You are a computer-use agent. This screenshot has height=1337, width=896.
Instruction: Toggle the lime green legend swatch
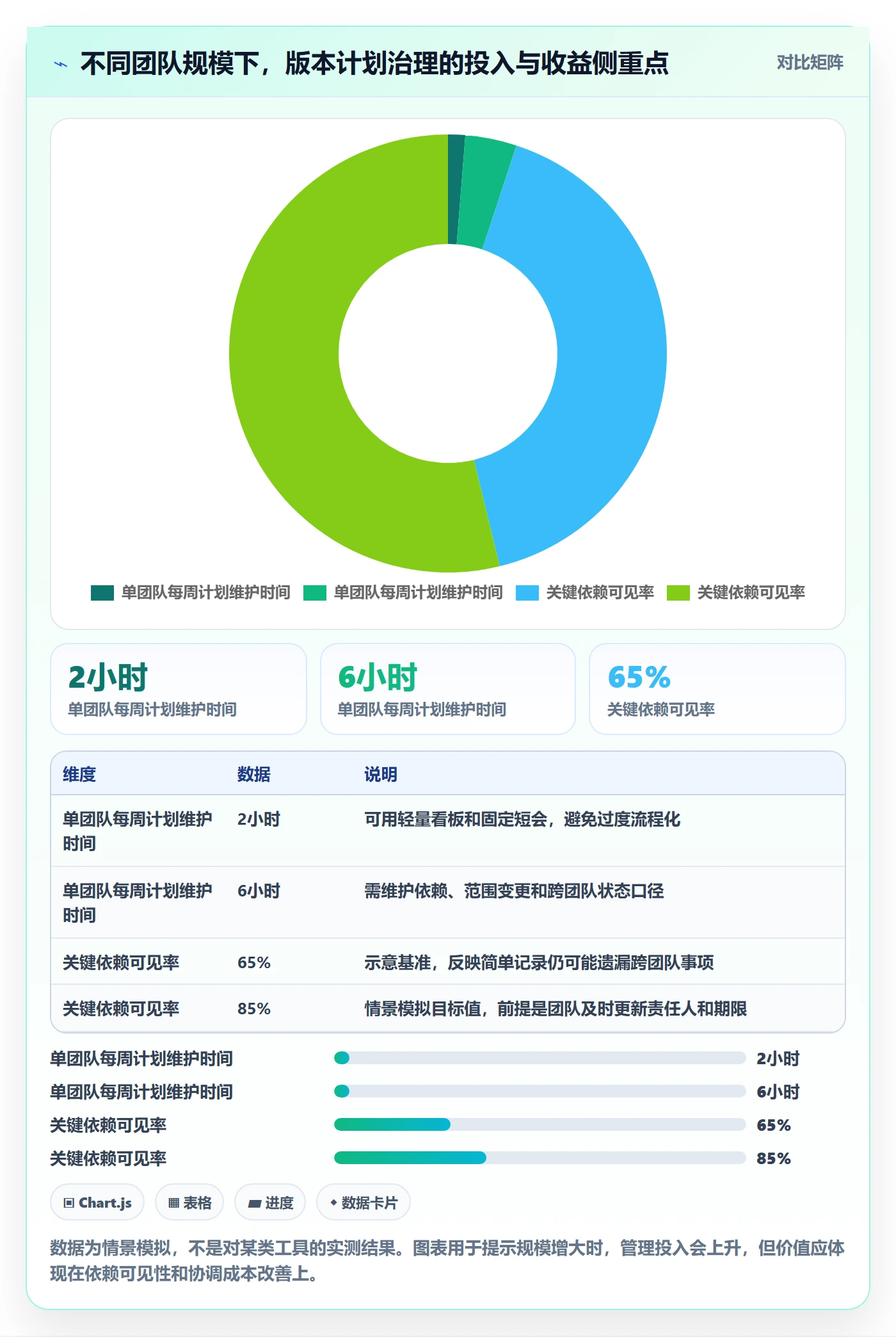[x=678, y=593]
